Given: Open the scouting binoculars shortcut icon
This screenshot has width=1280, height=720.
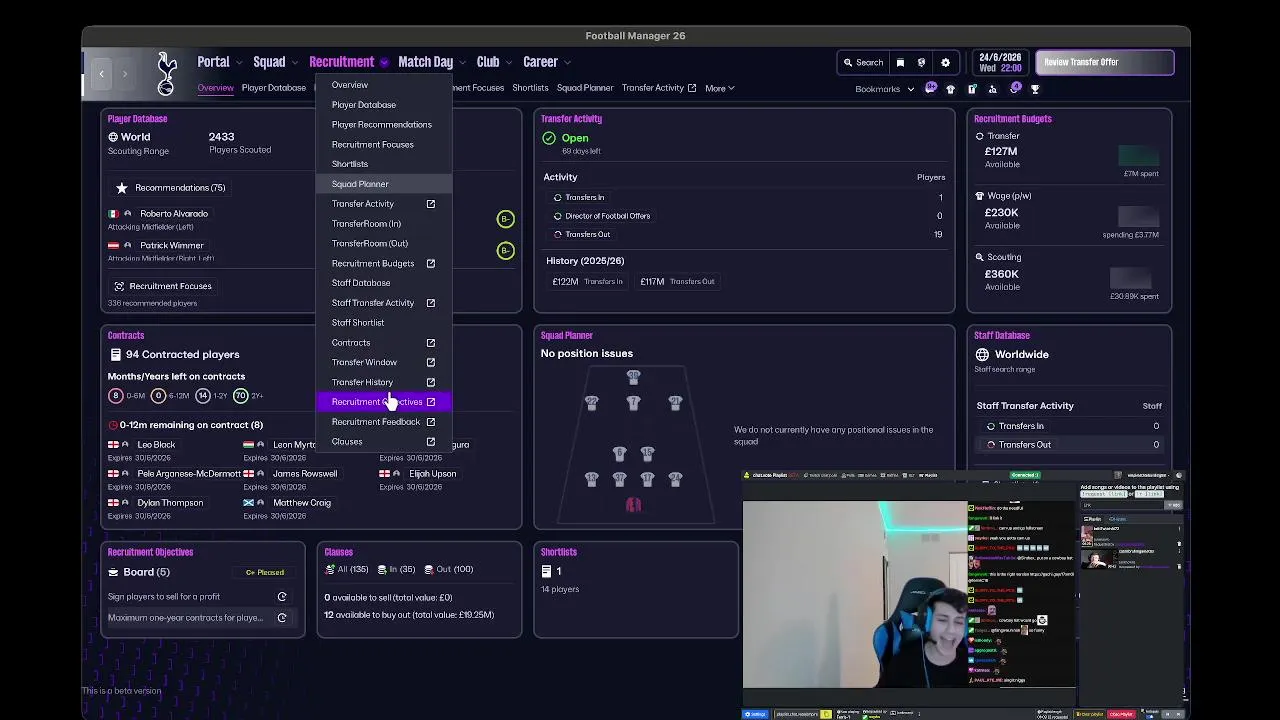Looking at the screenshot, I should [993, 89].
